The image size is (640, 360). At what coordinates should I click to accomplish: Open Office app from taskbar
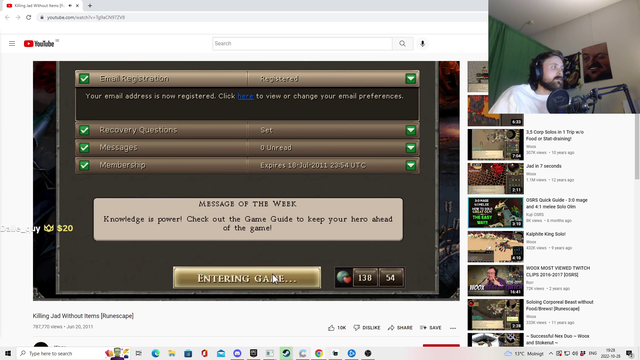[204, 353]
